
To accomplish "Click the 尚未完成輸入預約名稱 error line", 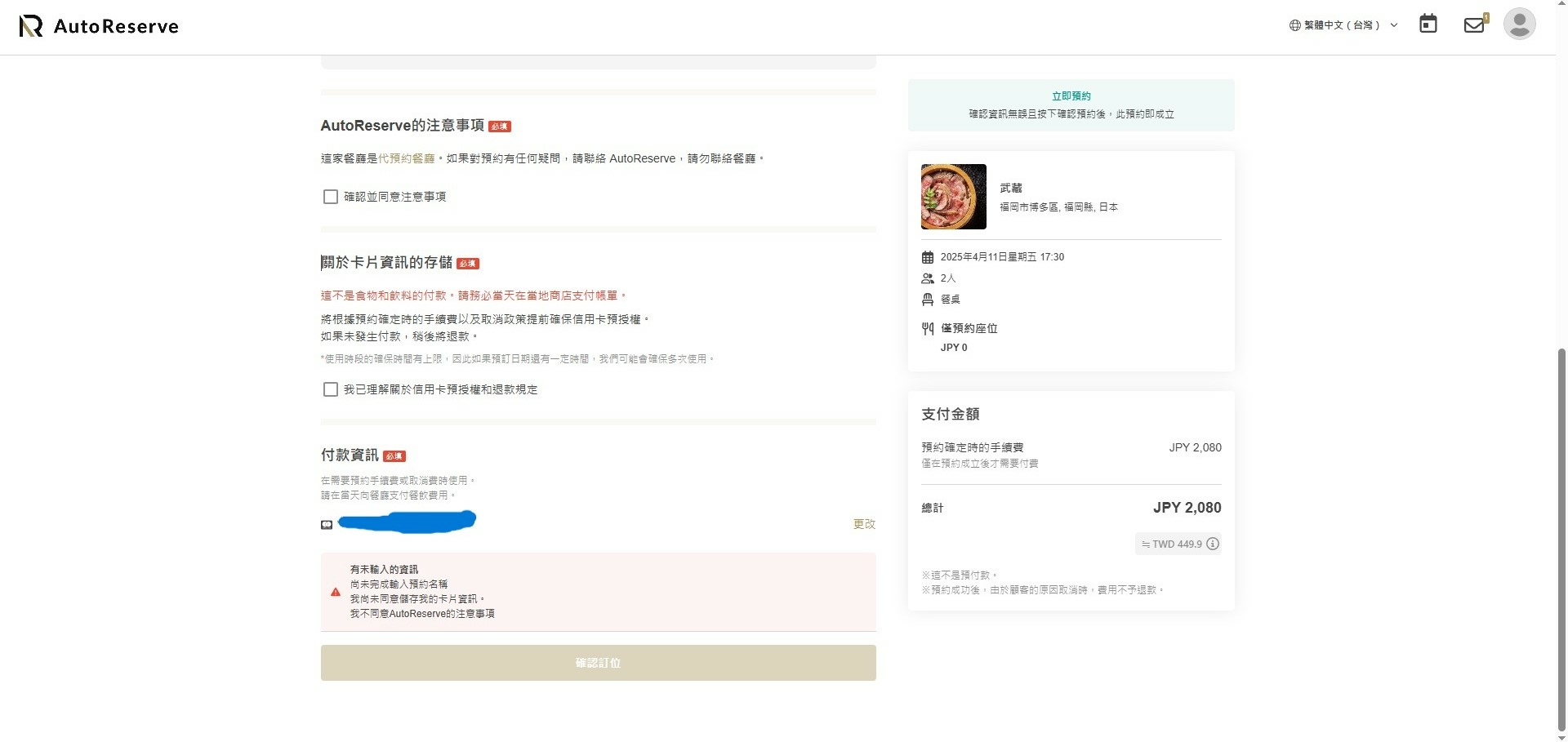I will click(x=399, y=584).
